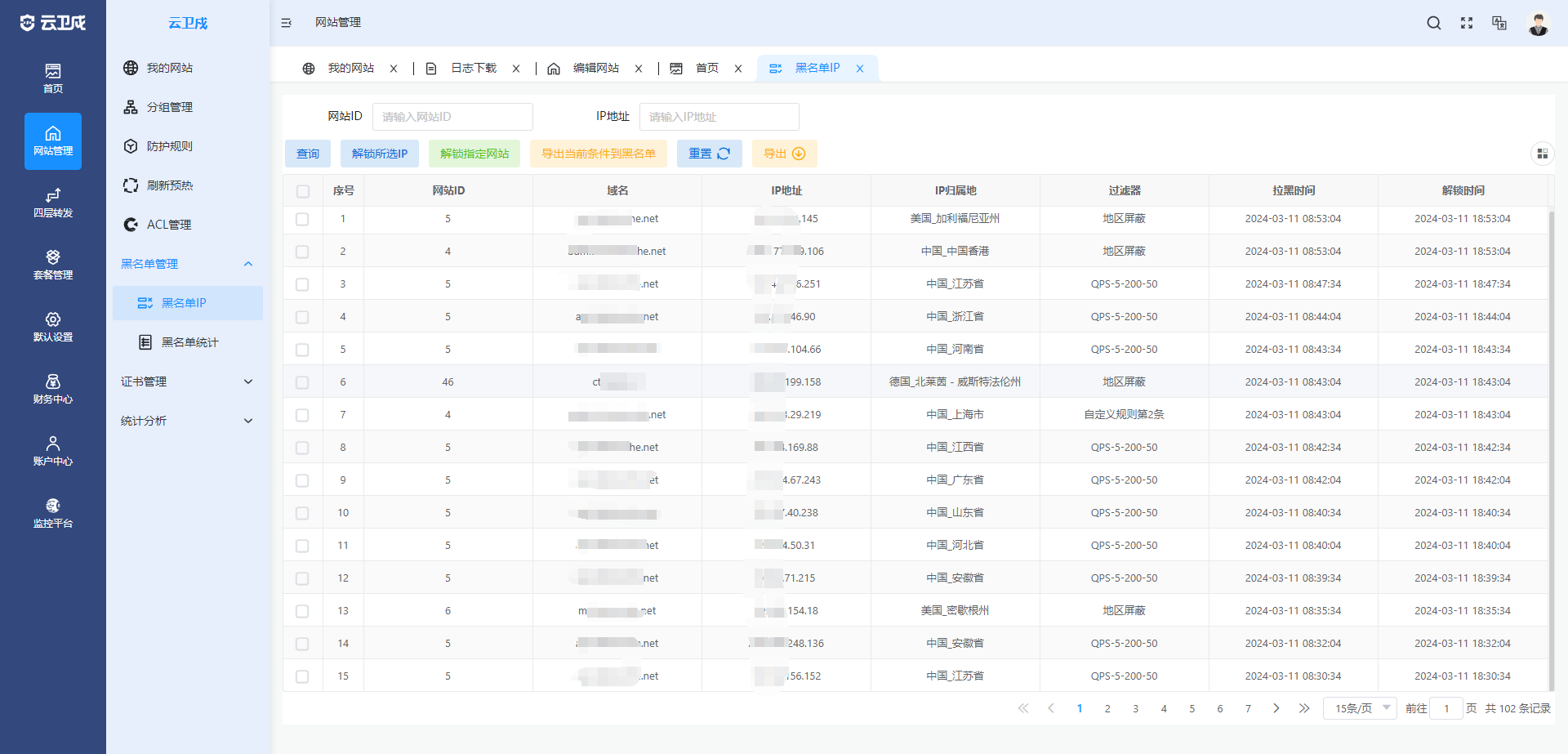This screenshot has height=754, width=1568.
Task: Close the 首页 tab
Action: click(738, 69)
